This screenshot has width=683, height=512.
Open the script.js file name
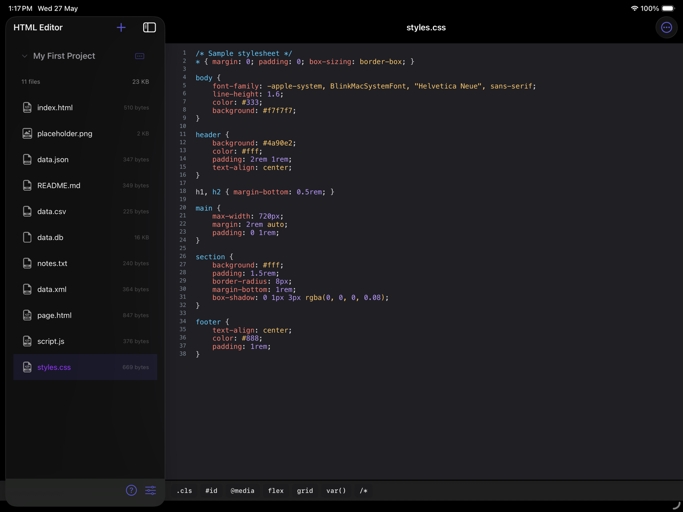[51, 341]
